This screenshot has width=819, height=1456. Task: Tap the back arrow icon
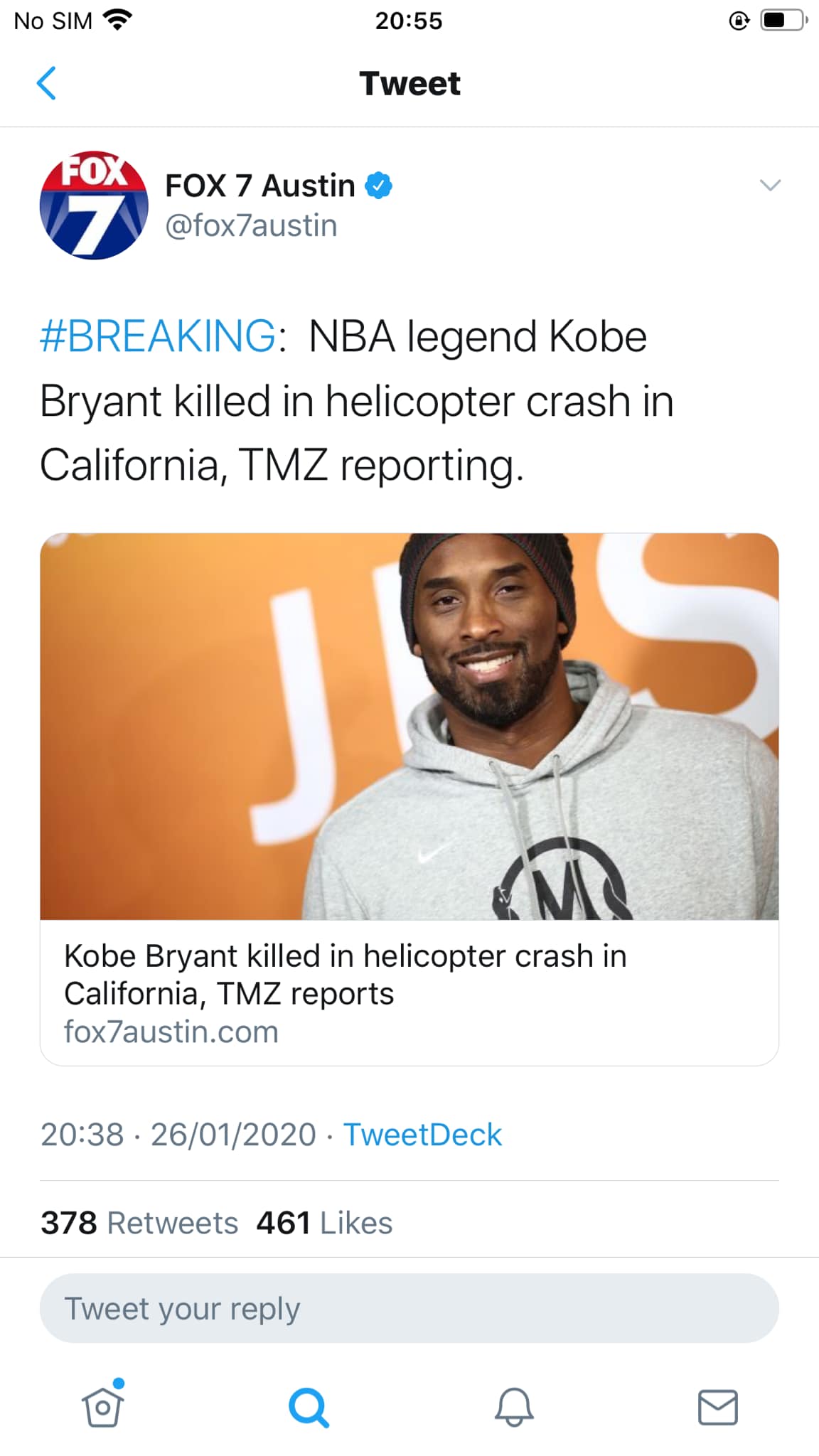point(46,83)
